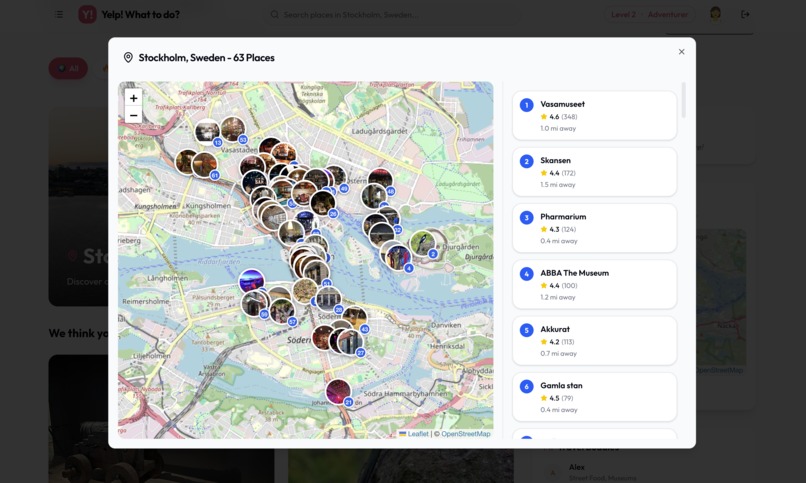
Task: Click the Pharmarium '0.4 mi away' text
Action: tap(559, 241)
